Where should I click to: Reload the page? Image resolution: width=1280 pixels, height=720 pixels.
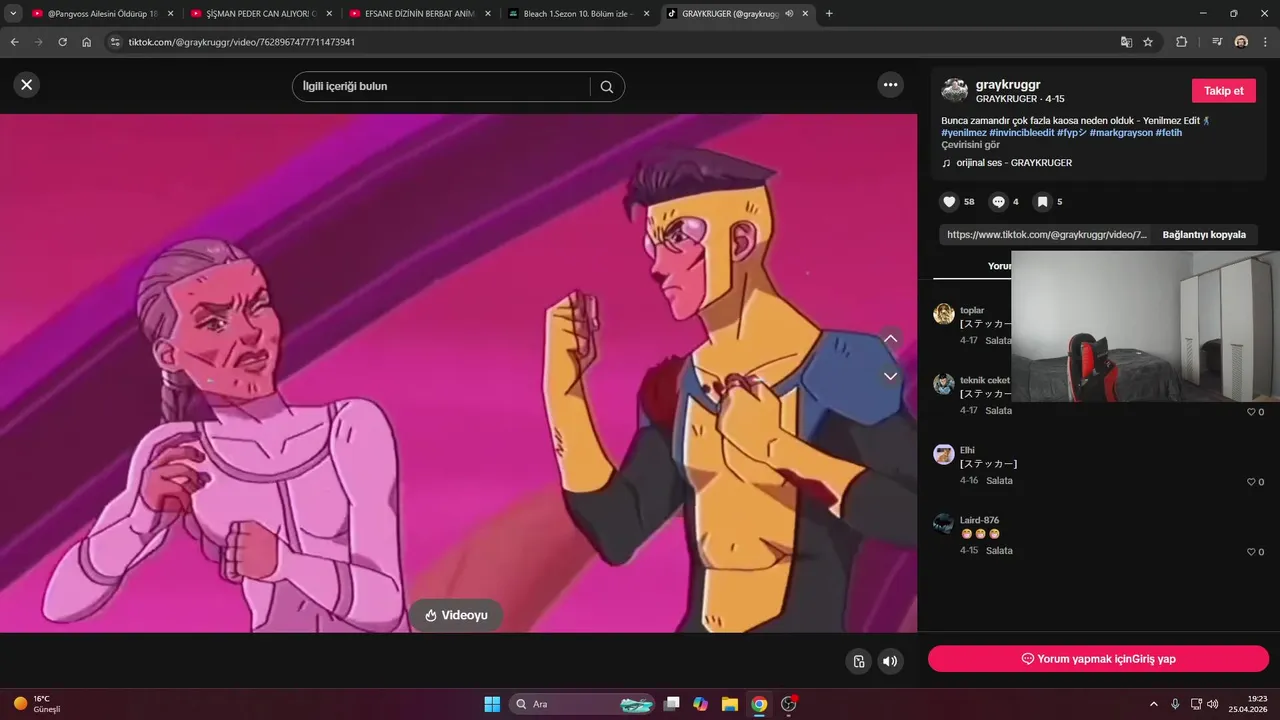[62, 42]
